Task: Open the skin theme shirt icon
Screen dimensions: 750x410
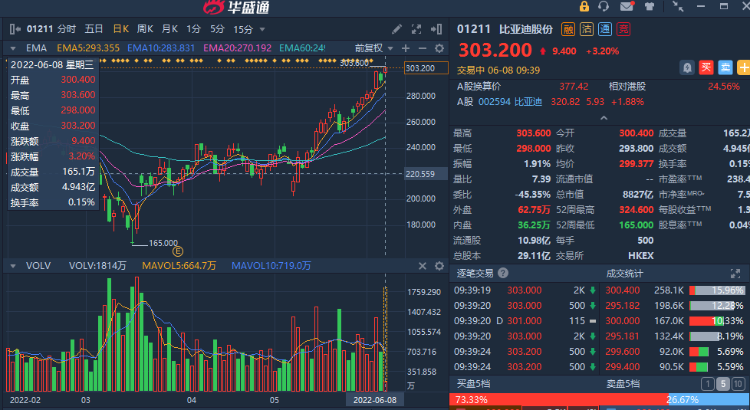Action: coord(650,6)
